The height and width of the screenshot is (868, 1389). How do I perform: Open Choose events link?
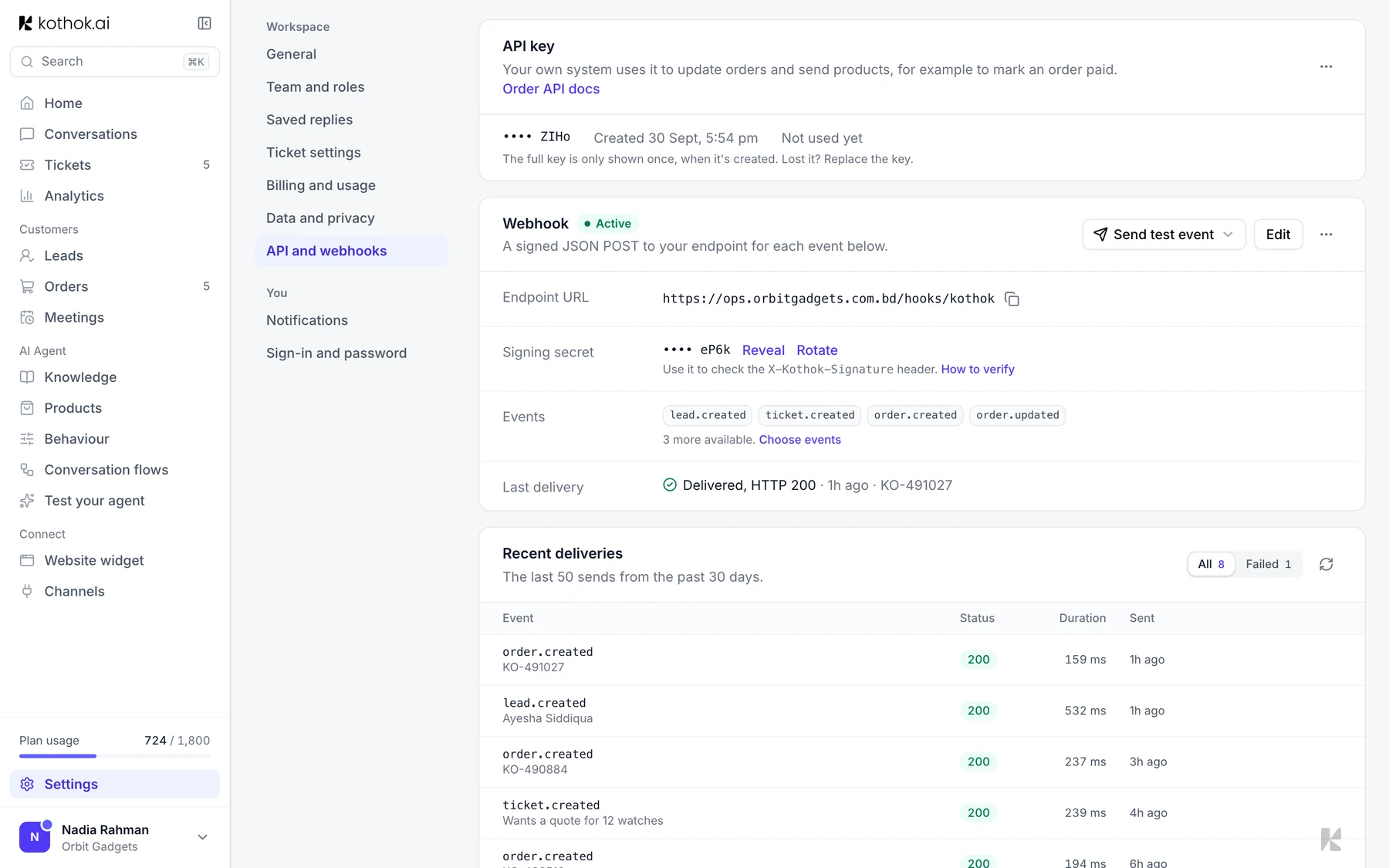799,440
